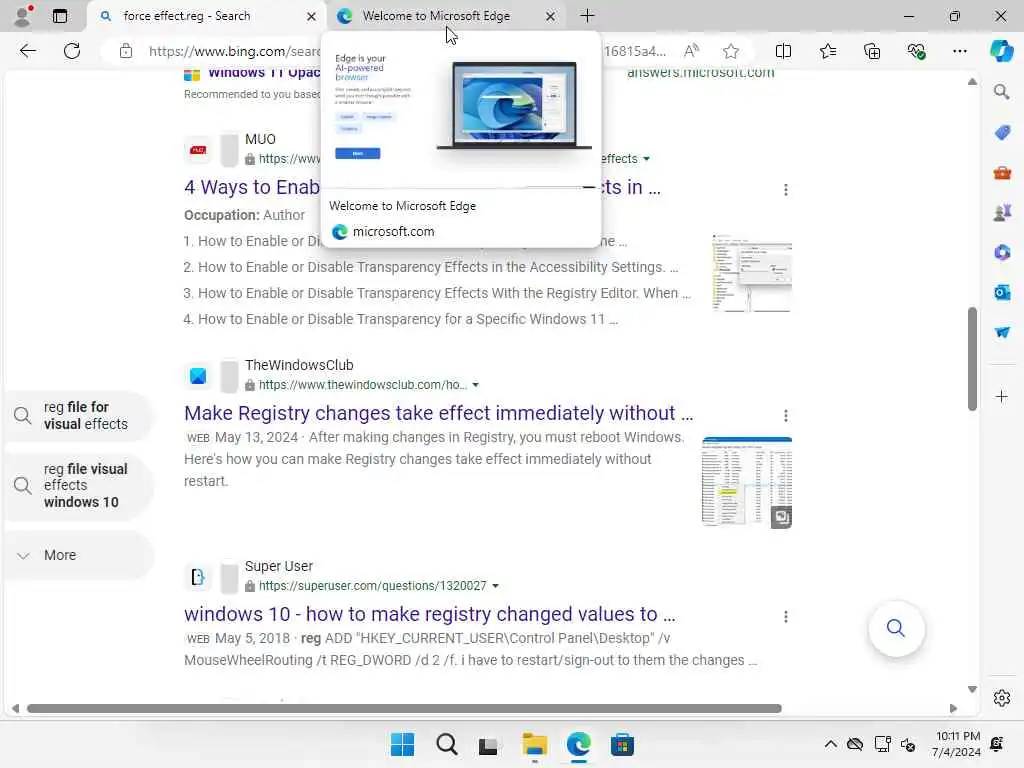View site information lock icon
1024x768 pixels.
click(x=125, y=51)
